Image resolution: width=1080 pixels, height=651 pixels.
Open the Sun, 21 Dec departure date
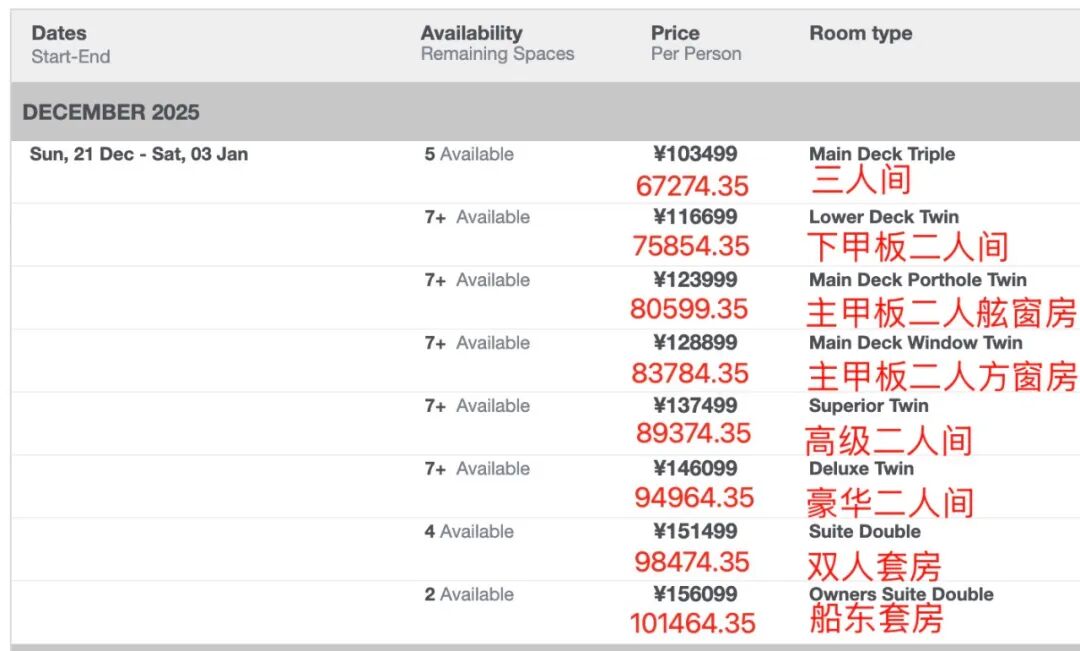(139, 155)
